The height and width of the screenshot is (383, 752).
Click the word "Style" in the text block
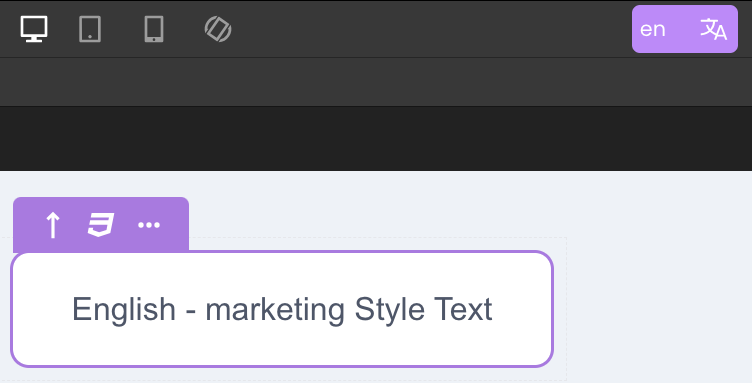pos(389,310)
